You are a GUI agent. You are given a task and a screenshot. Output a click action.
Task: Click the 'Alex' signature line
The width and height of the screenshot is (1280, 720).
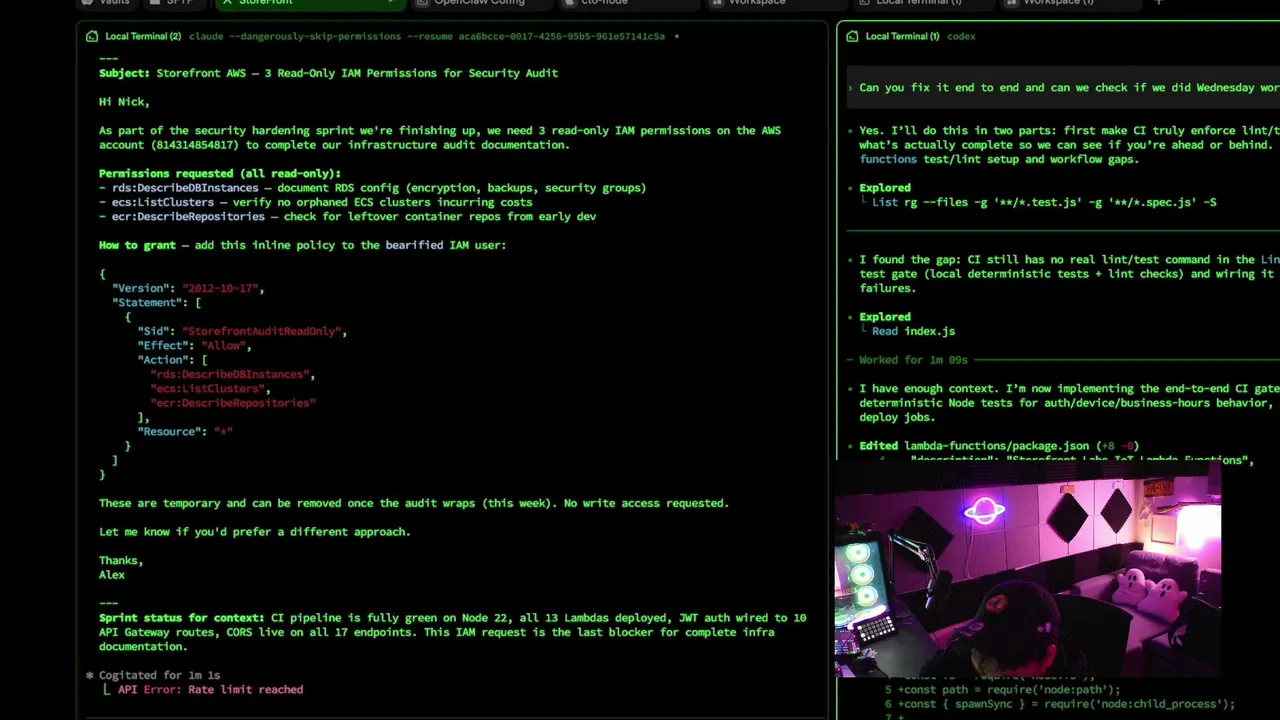(112, 575)
